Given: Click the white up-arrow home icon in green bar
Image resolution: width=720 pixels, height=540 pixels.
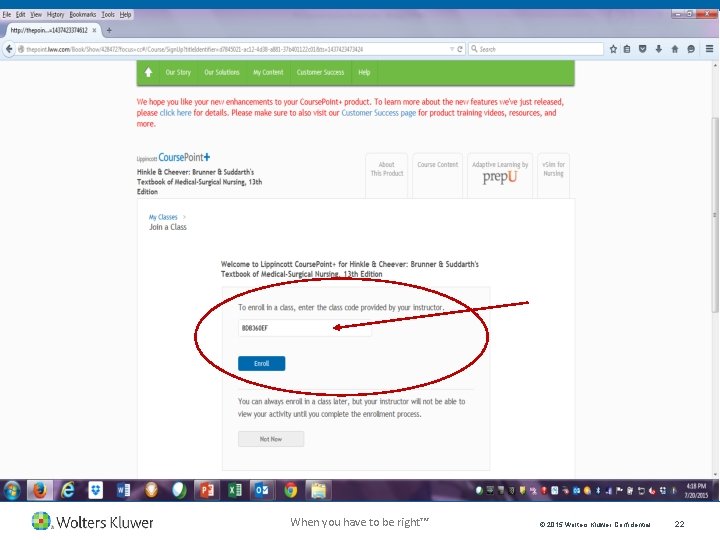Looking at the screenshot, I should tap(148, 72).
